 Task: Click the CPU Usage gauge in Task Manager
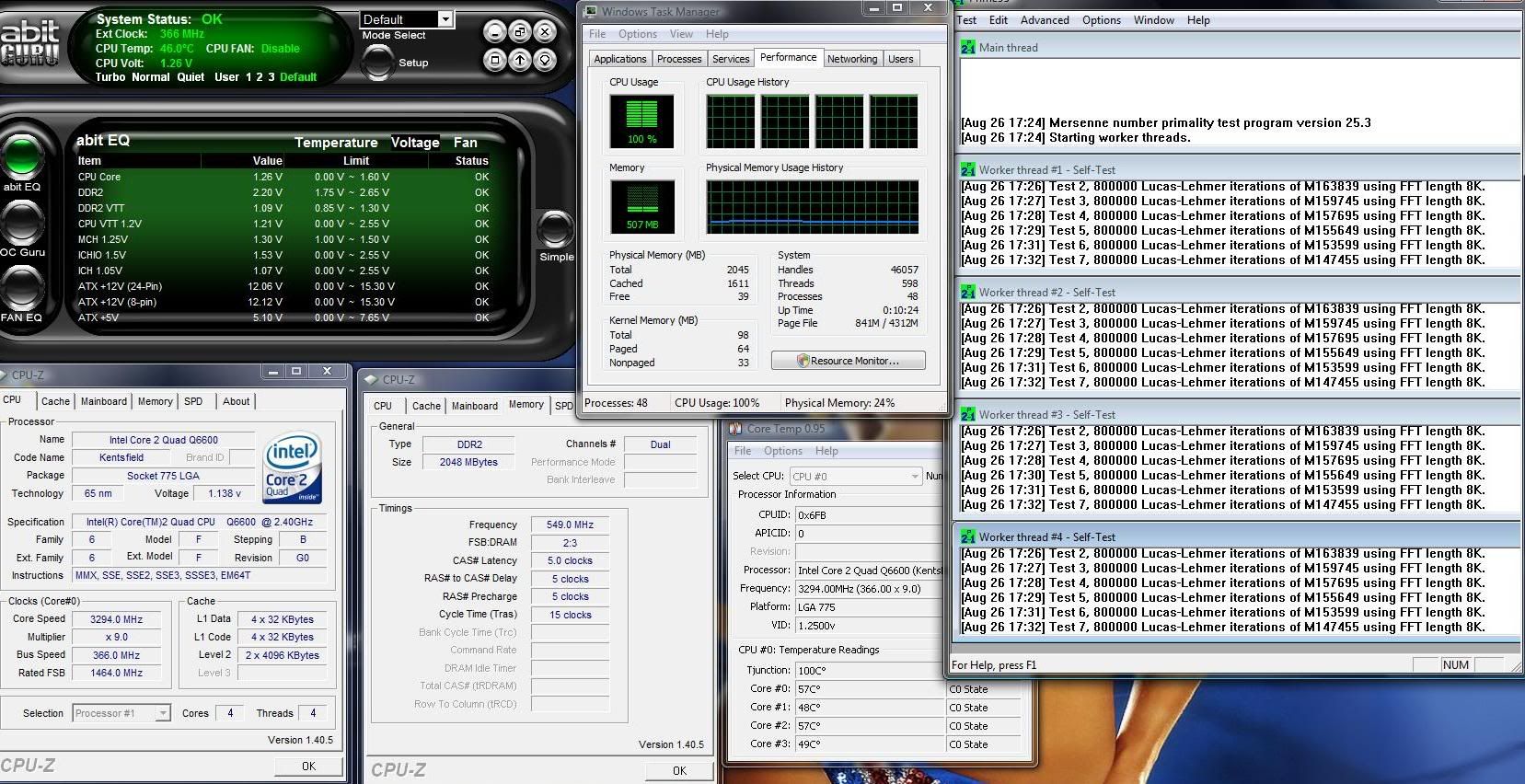pos(641,121)
